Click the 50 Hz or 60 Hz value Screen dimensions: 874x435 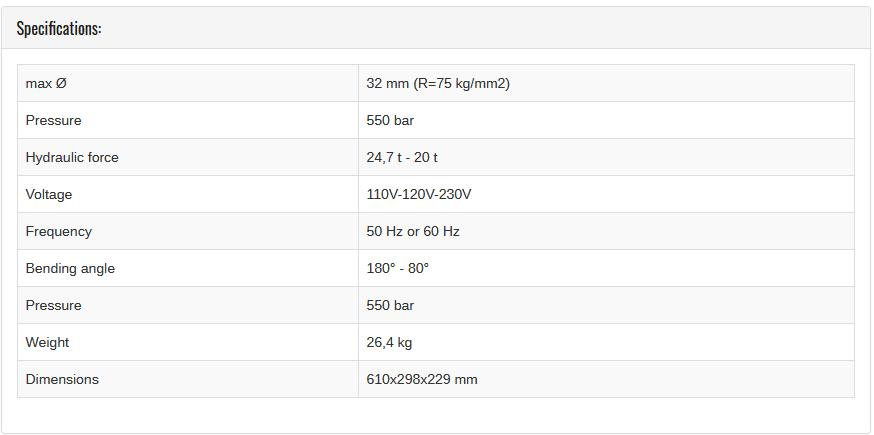[413, 231]
